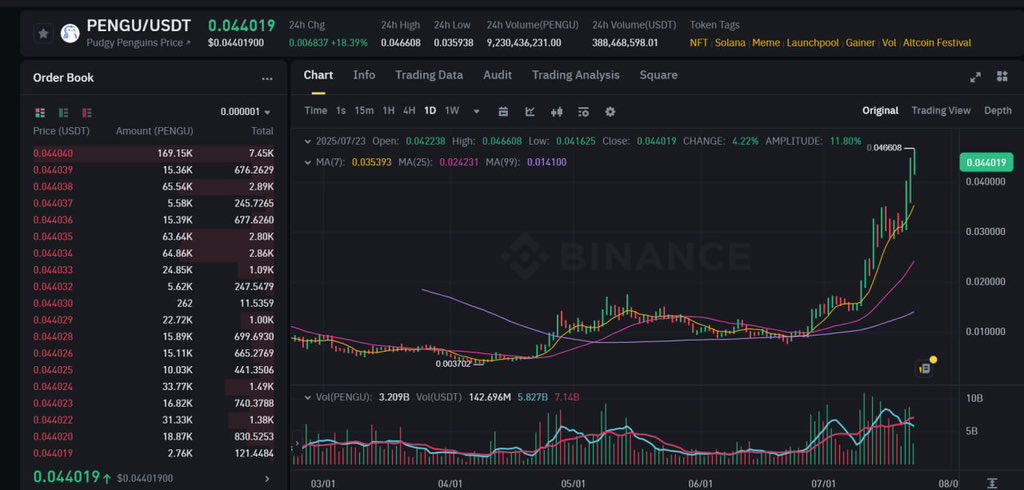The image size is (1024, 490).
Task: Open the Trading Data tab
Action: click(429, 75)
